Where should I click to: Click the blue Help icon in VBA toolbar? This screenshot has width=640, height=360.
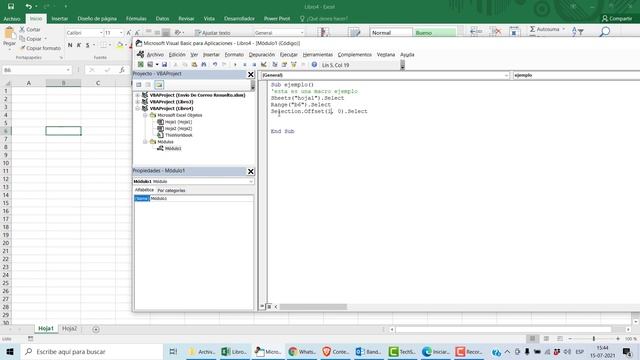point(314,64)
